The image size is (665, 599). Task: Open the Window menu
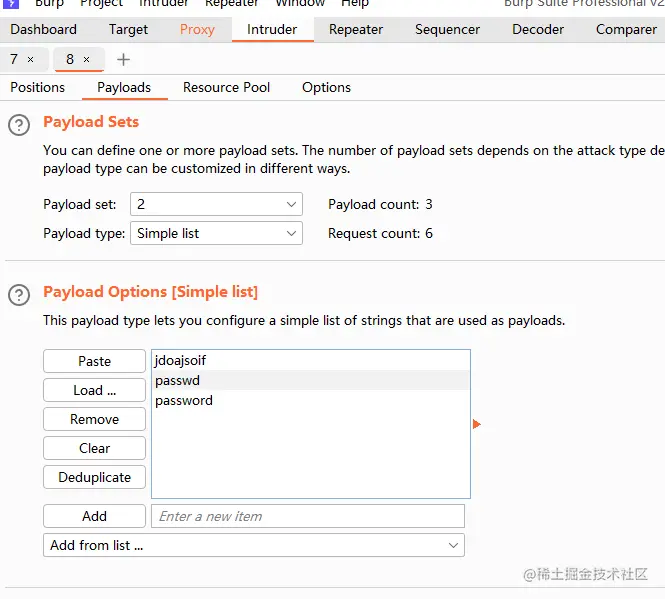click(x=300, y=3)
